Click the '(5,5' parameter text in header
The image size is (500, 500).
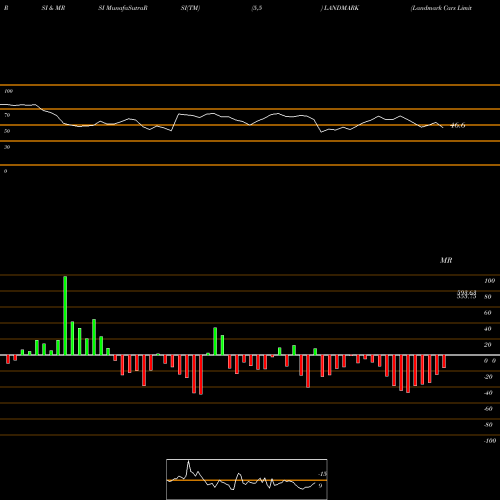[257, 8]
